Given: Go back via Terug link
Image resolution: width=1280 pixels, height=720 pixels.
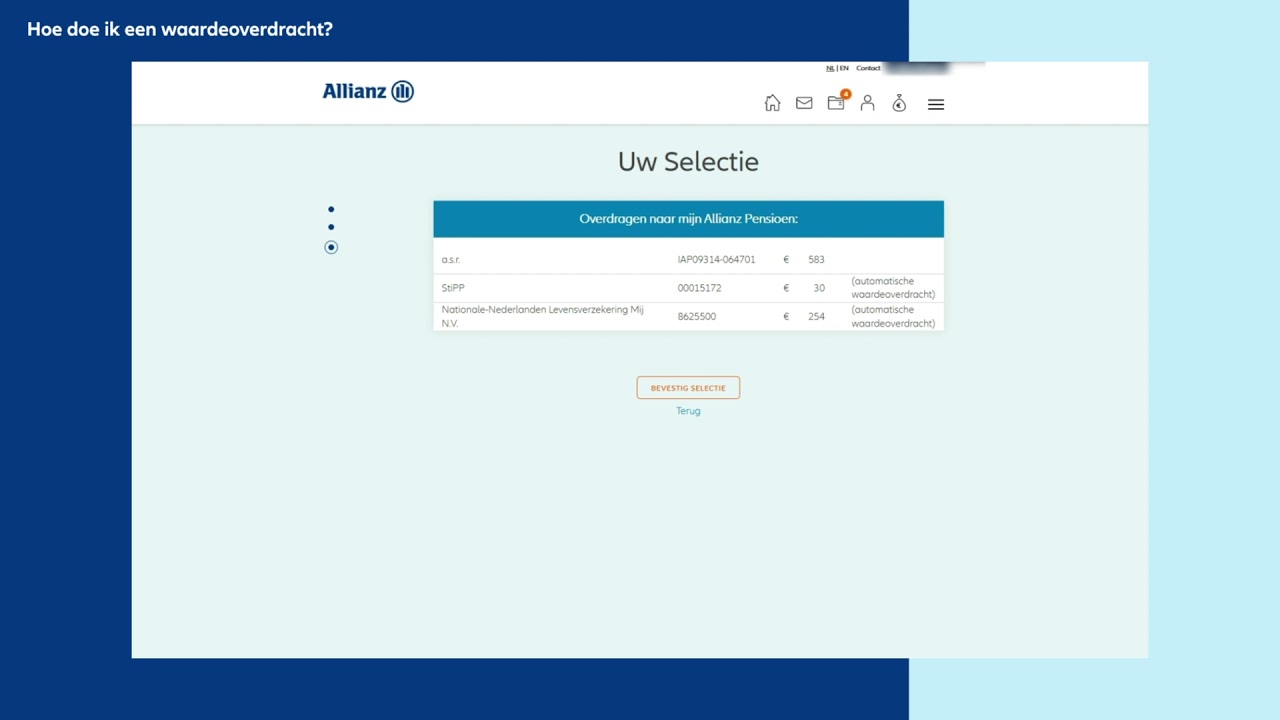Looking at the screenshot, I should pos(688,411).
